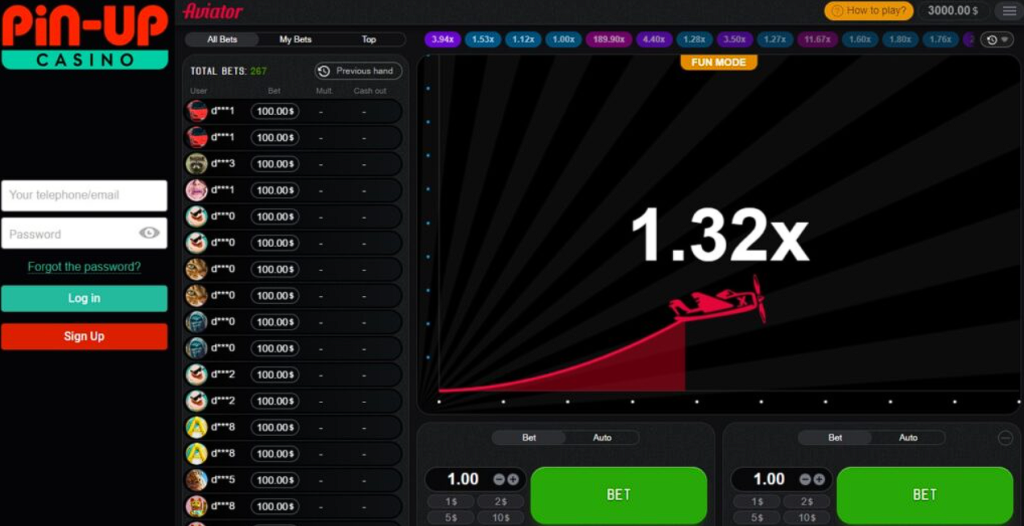Choose 2$ quick bet in left panel
The width and height of the screenshot is (1024, 526).
tap(500, 502)
